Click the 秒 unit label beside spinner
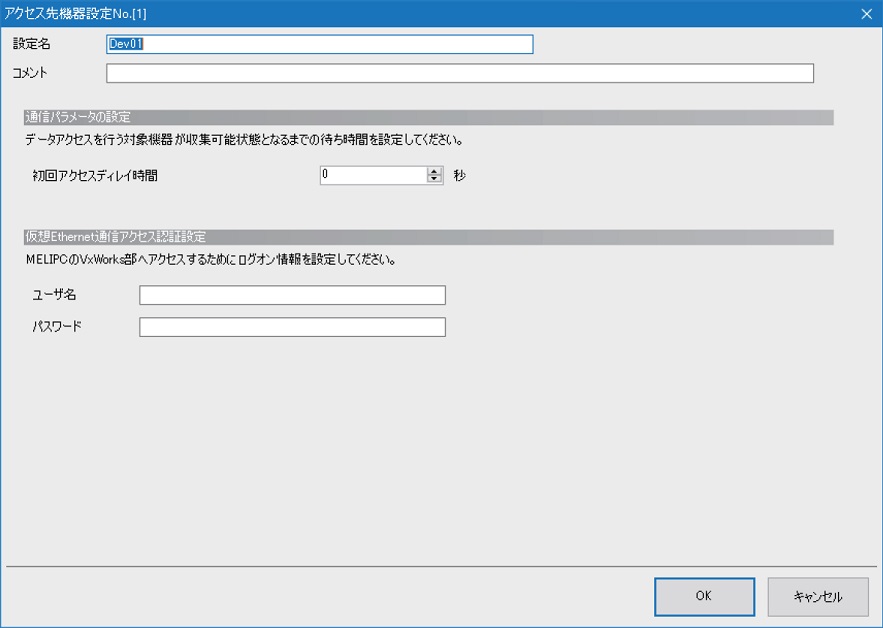Screen dimensions: 883x628 pos(459,175)
